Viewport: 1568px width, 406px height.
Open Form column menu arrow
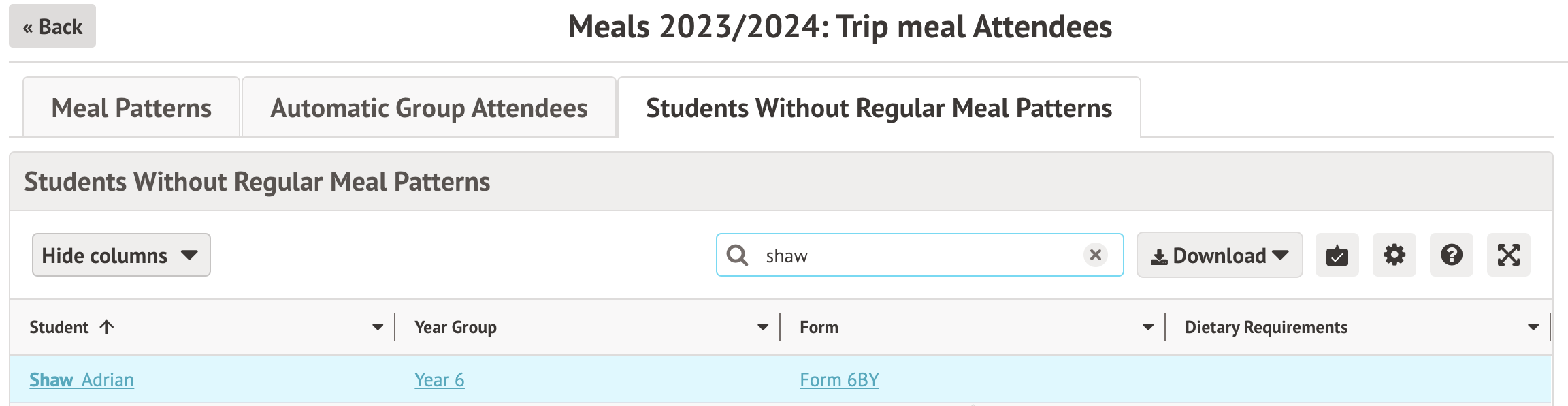pos(1148,328)
